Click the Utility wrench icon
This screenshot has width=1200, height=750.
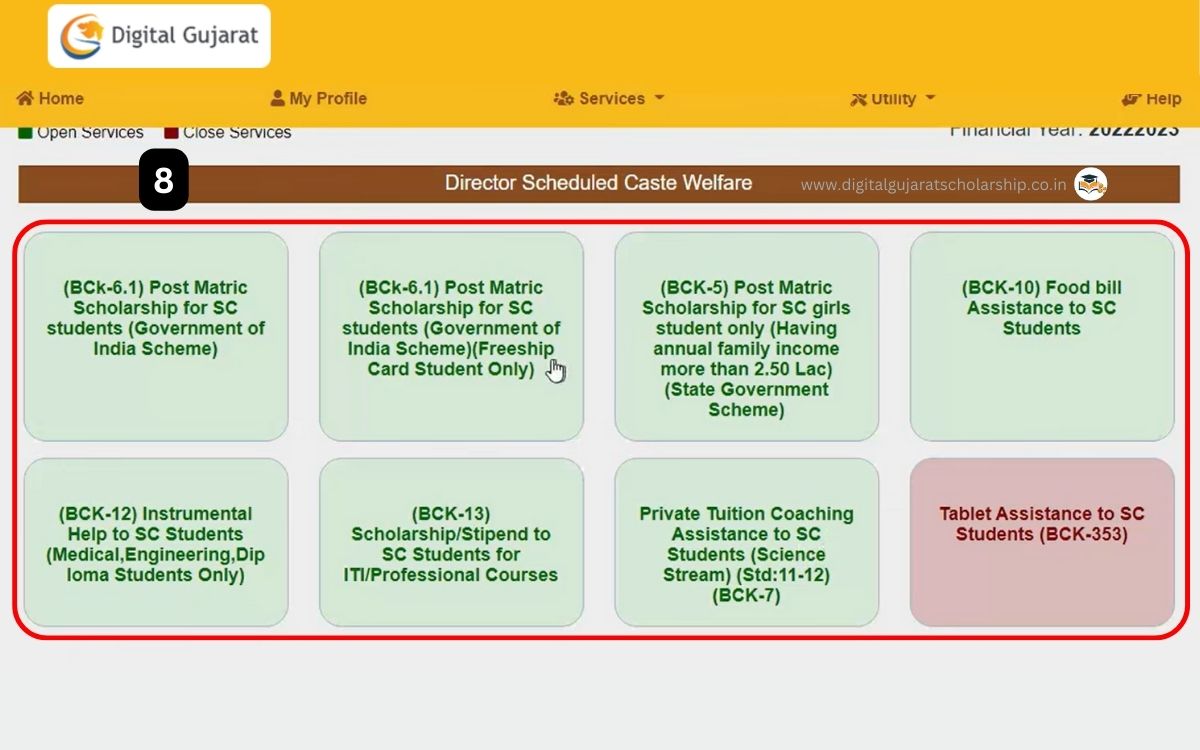coord(858,98)
